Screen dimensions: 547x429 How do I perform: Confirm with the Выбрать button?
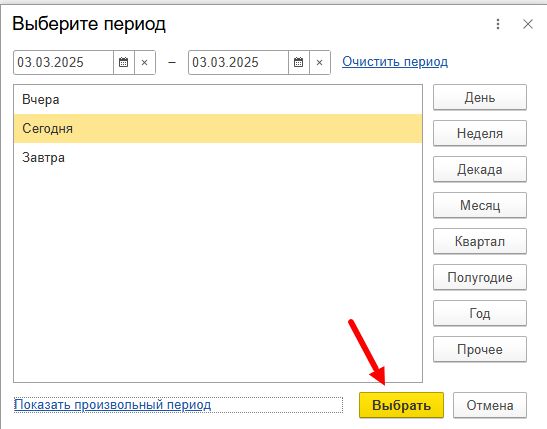click(x=402, y=405)
